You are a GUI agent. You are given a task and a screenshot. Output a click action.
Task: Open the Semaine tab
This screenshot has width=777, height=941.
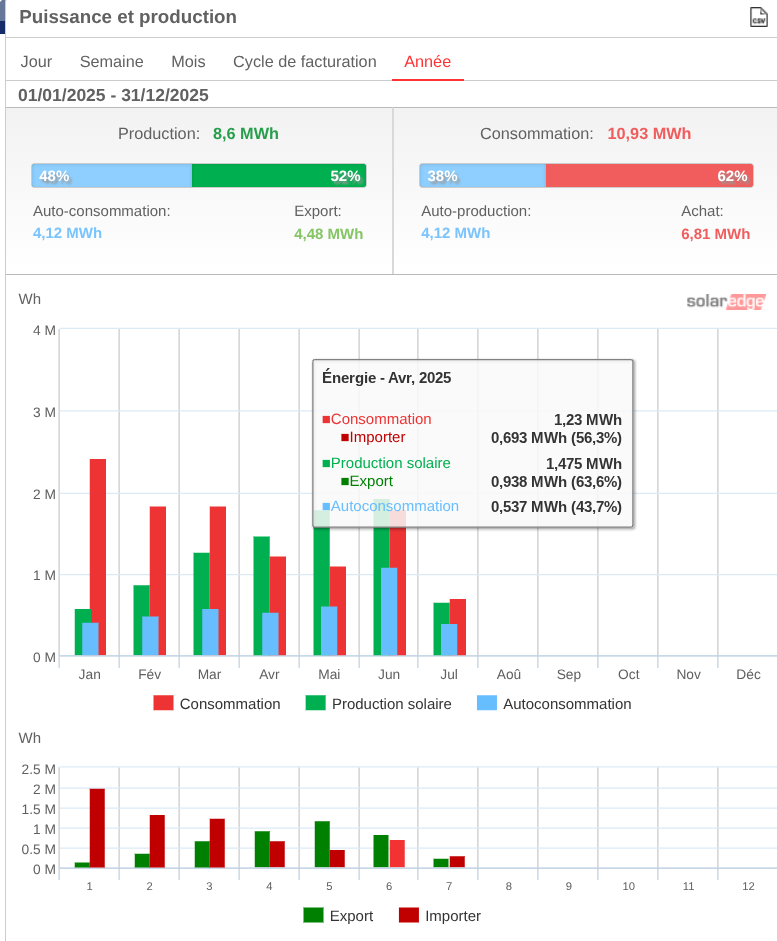[112, 62]
